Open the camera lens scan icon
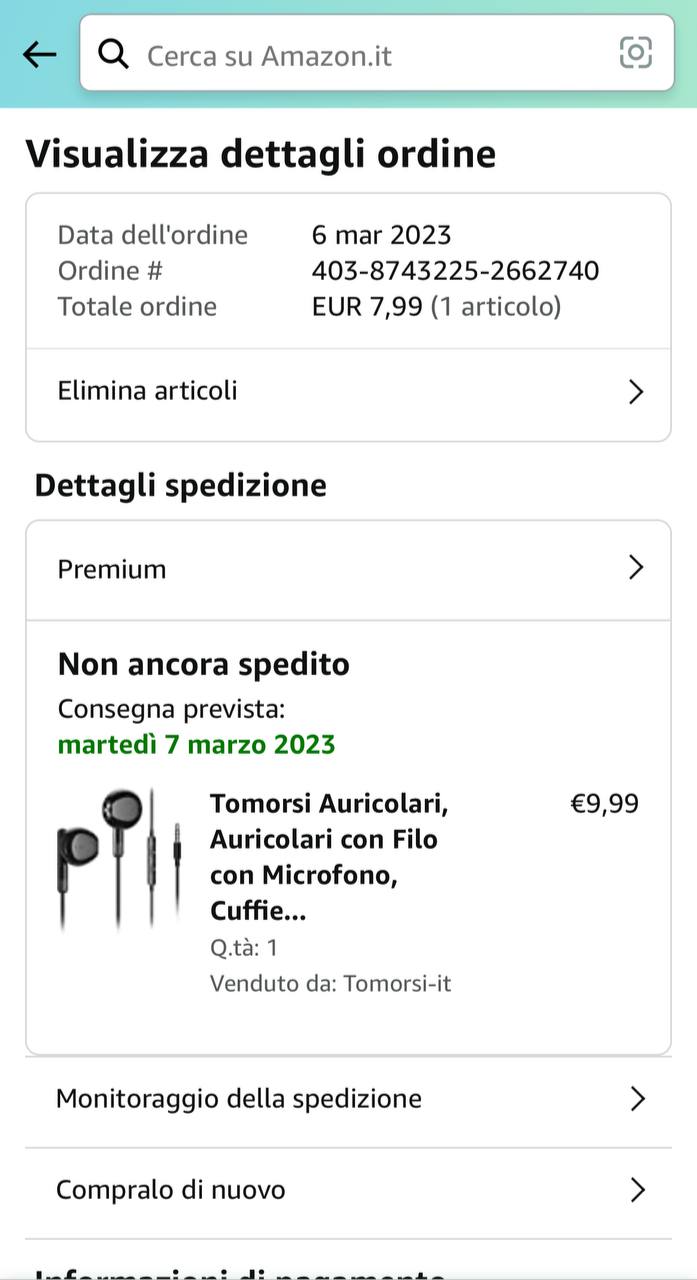 click(635, 52)
